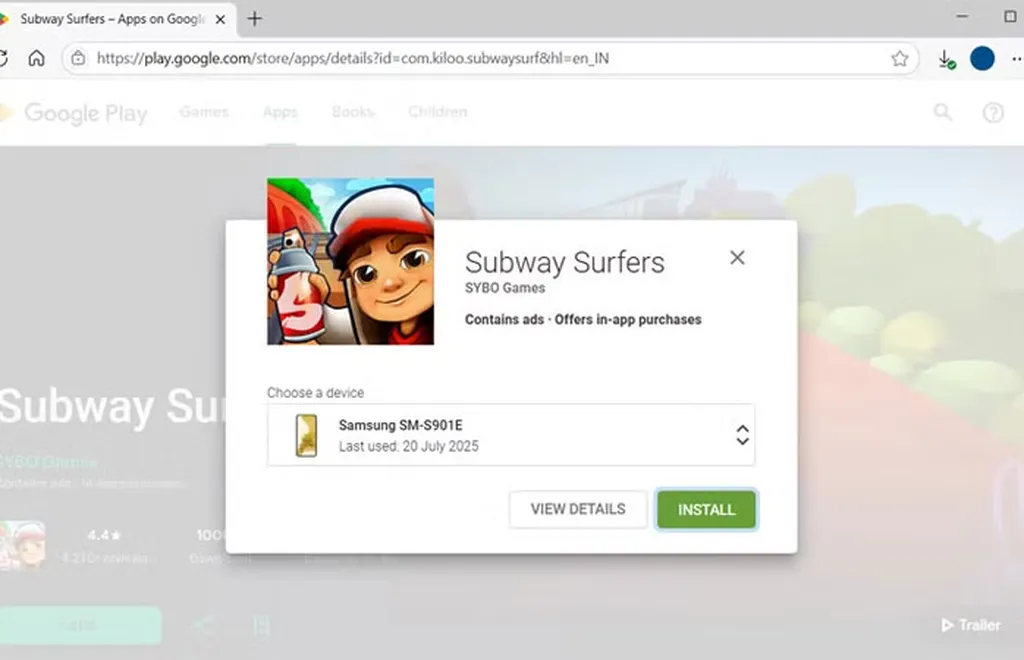The height and width of the screenshot is (660, 1024).
Task: Reload the current page
Action: 3,58
